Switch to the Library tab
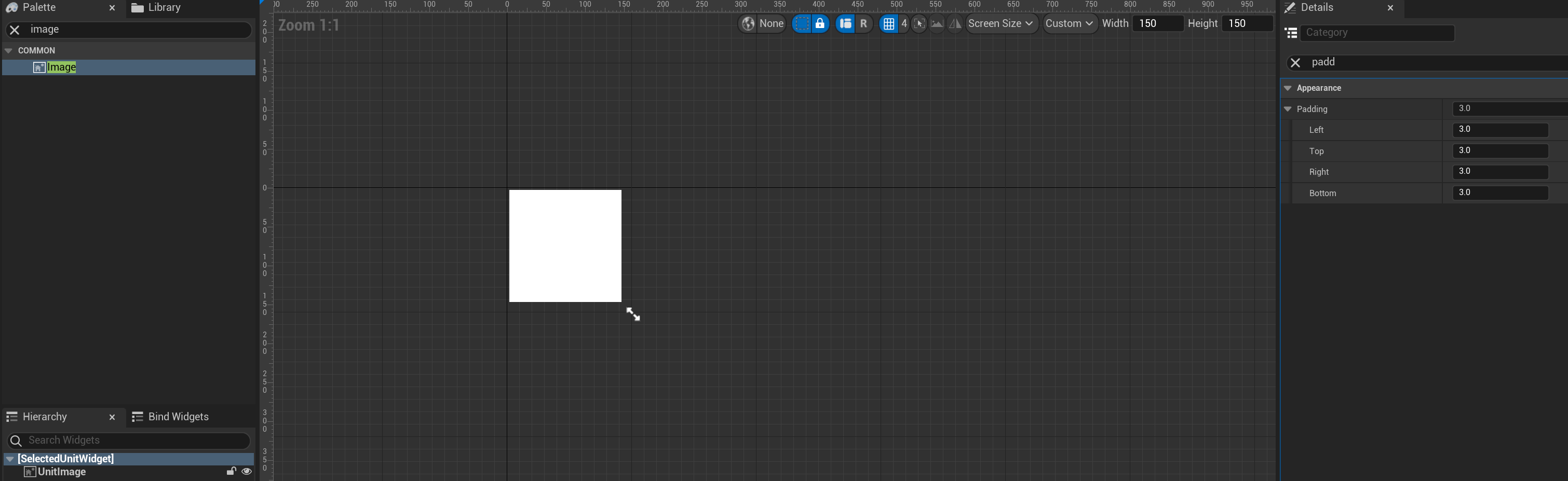Screen dimensions: 1568x481 [157, 8]
